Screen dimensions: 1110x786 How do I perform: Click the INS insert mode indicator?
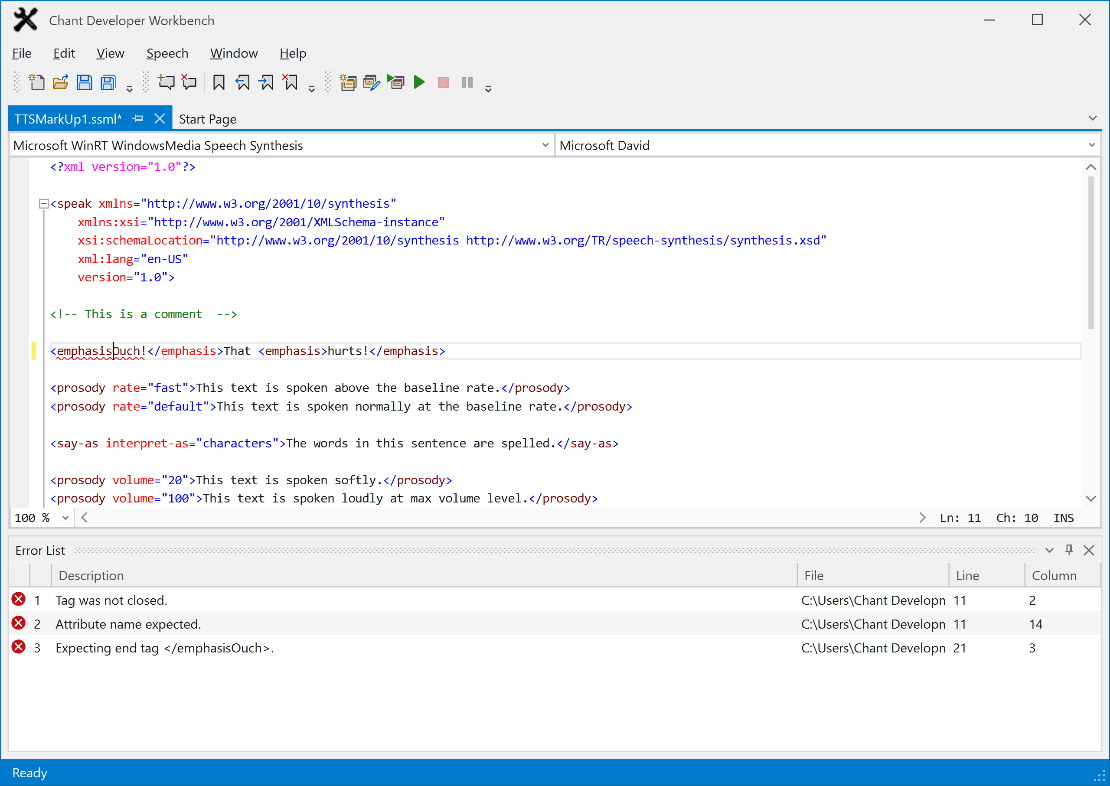pyautogui.click(x=1063, y=518)
